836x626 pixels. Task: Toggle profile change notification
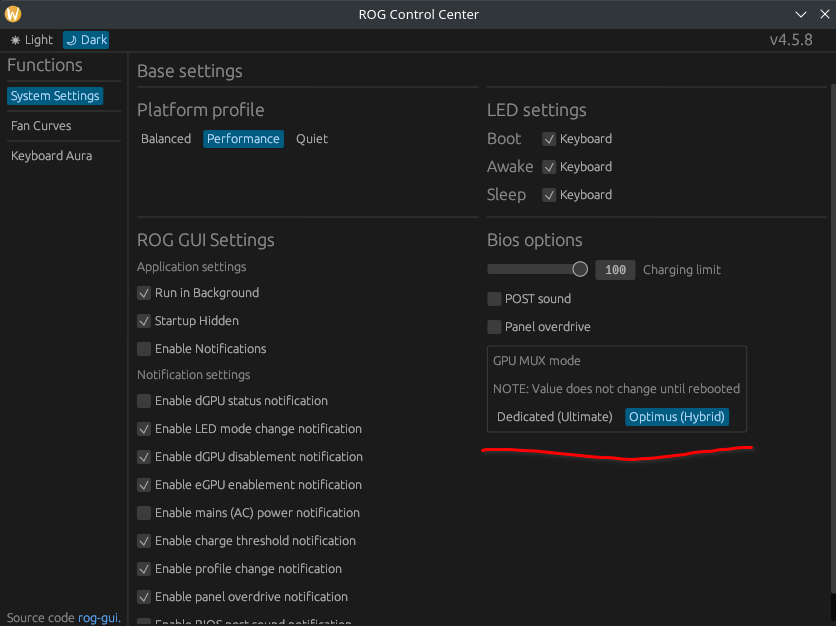click(144, 569)
